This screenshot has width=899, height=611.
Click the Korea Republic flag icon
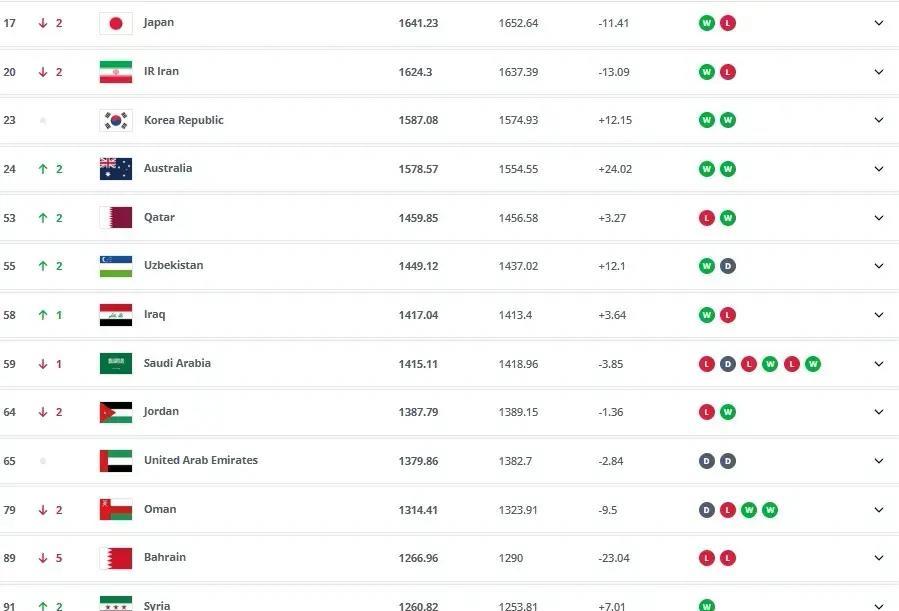click(116, 120)
